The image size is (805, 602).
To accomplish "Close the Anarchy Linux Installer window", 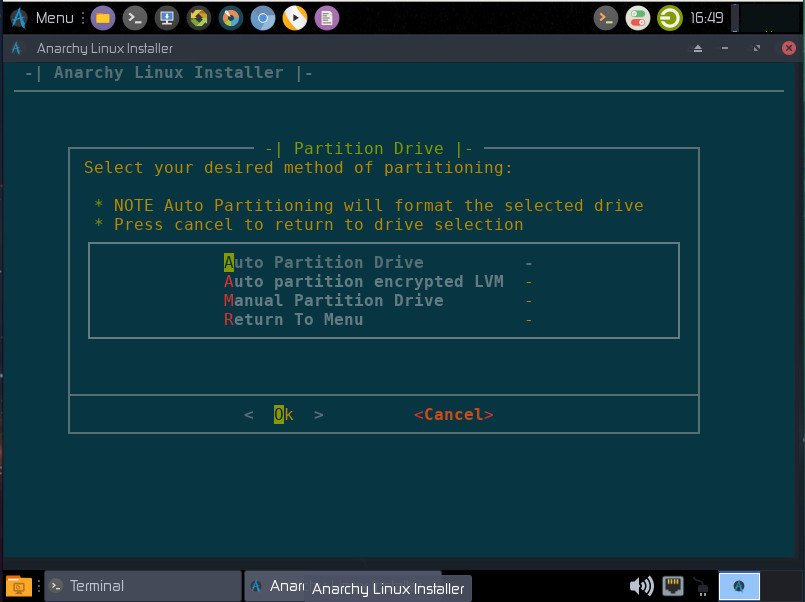I will 789,48.
